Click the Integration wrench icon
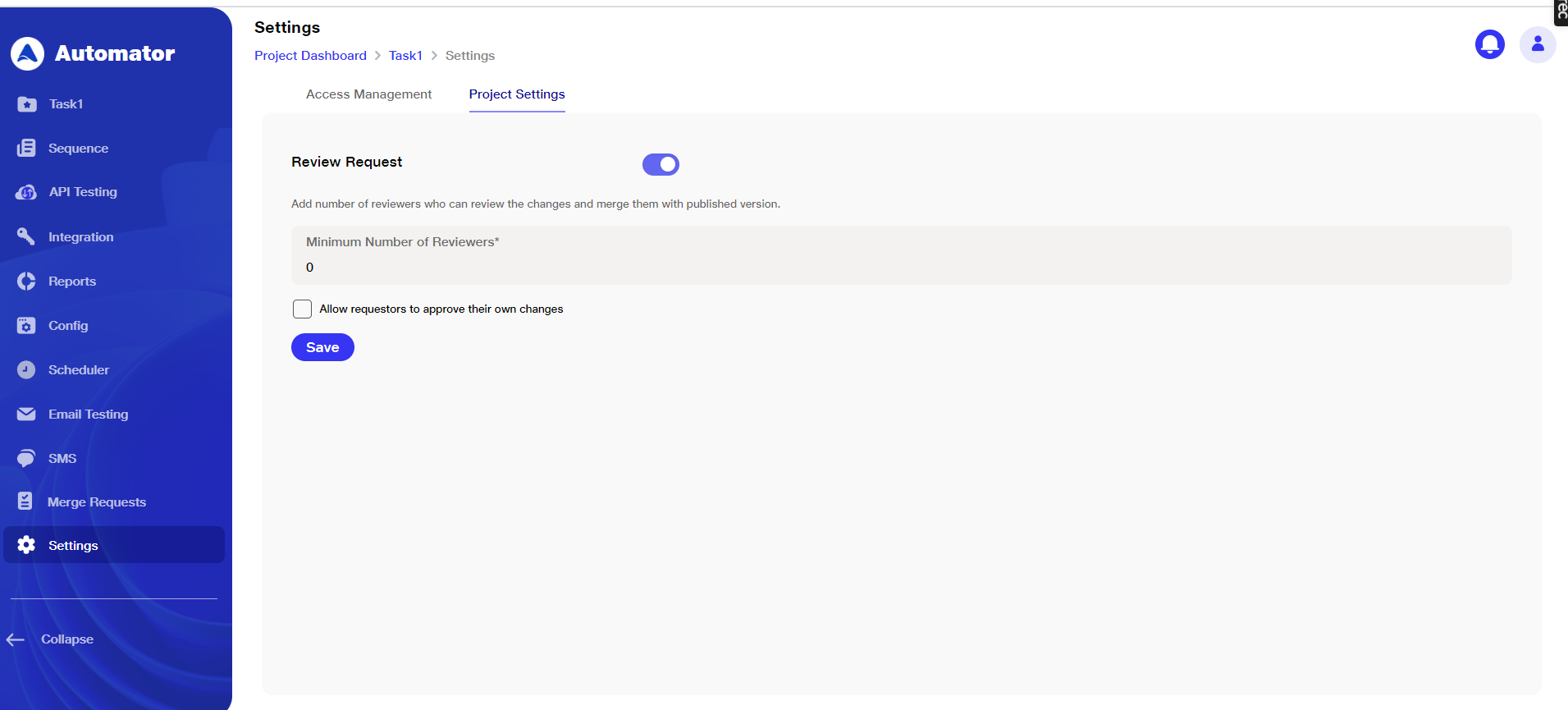The width and height of the screenshot is (1568, 710). (26, 236)
